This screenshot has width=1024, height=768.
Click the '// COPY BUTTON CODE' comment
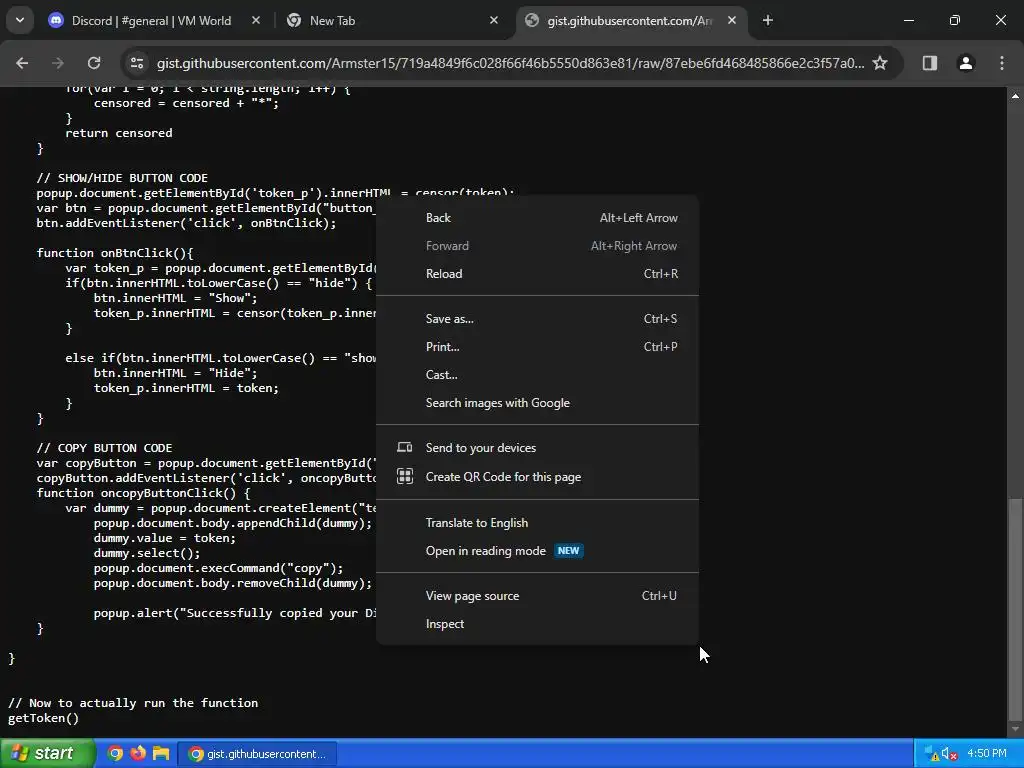coord(104,448)
